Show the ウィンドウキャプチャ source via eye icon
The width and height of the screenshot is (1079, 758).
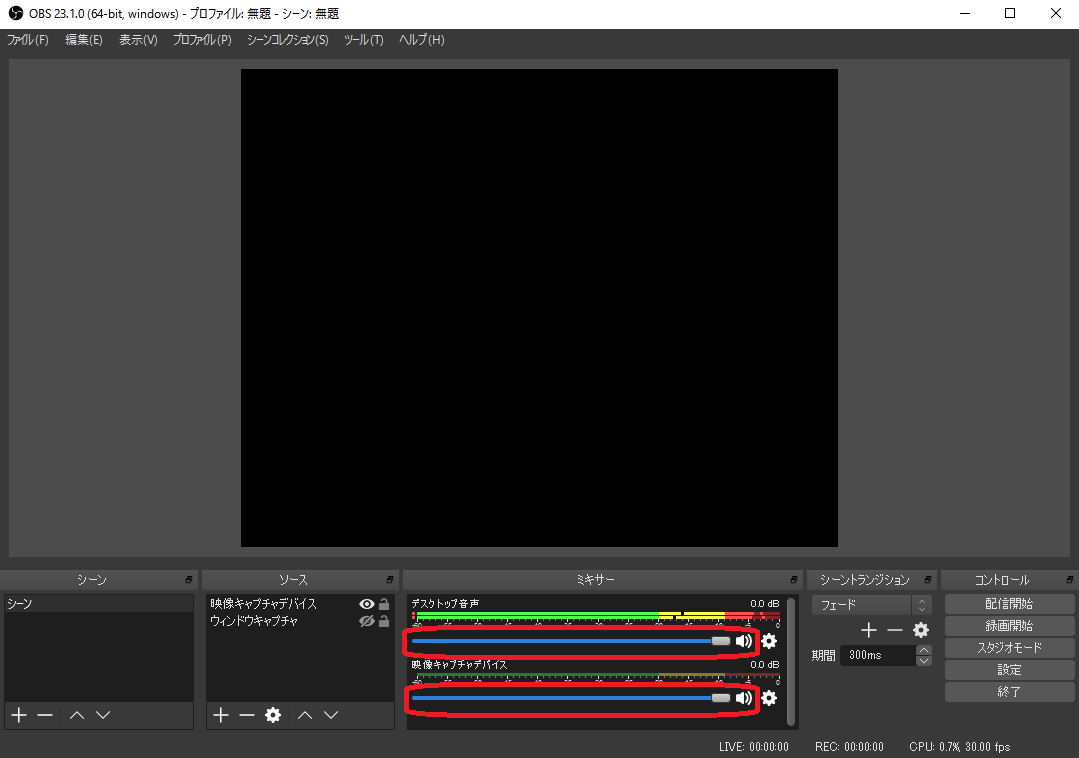[x=366, y=621]
